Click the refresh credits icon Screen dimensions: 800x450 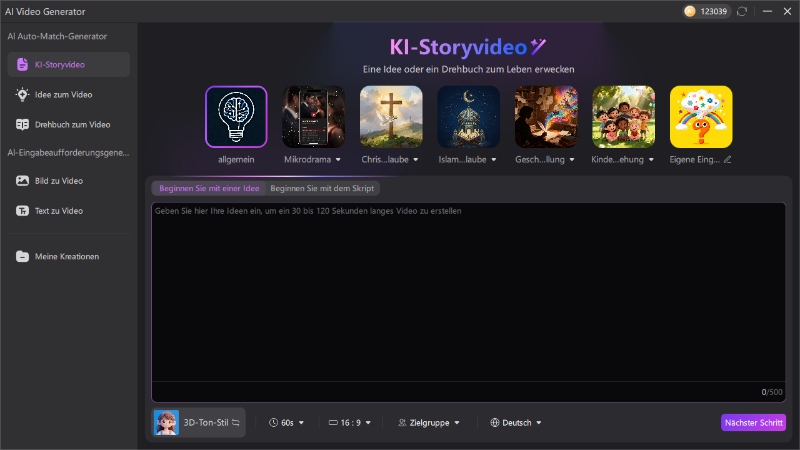tap(741, 11)
